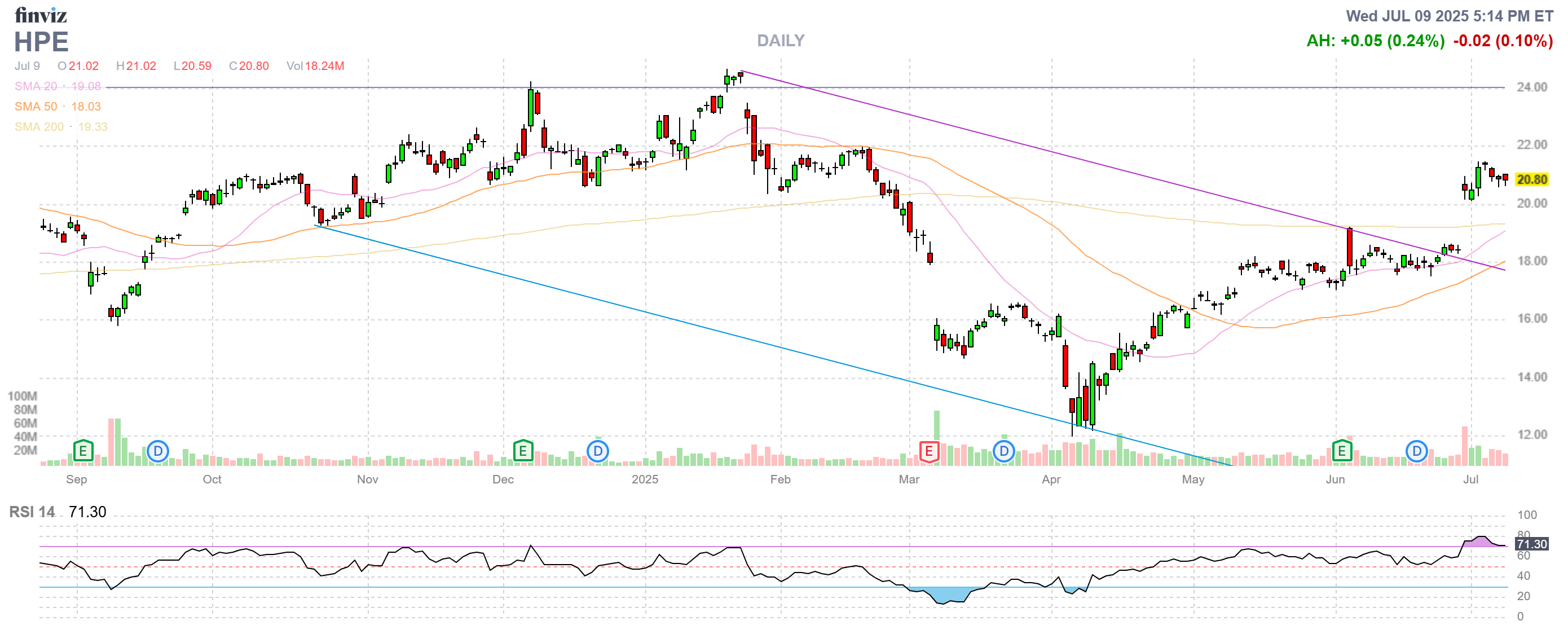Click the green earnings marker in June
This screenshot has width=1568, height=634.
pos(1342,451)
